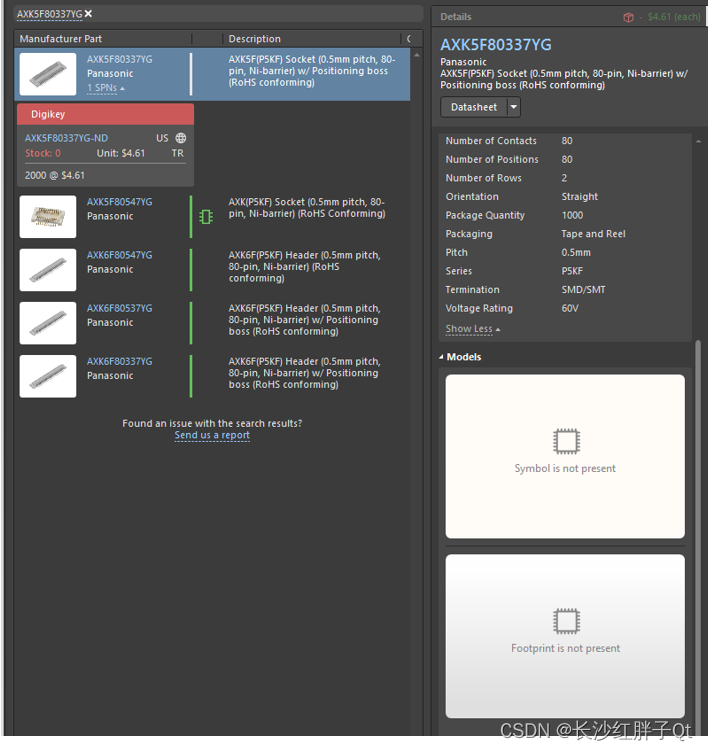
Task: Click the Footprint is not present chip icon
Action: (x=565, y=621)
